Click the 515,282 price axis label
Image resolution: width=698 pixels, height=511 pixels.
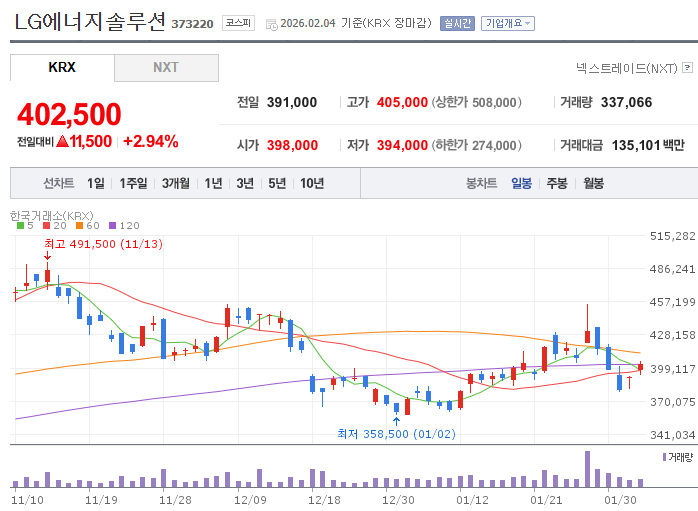coord(673,236)
